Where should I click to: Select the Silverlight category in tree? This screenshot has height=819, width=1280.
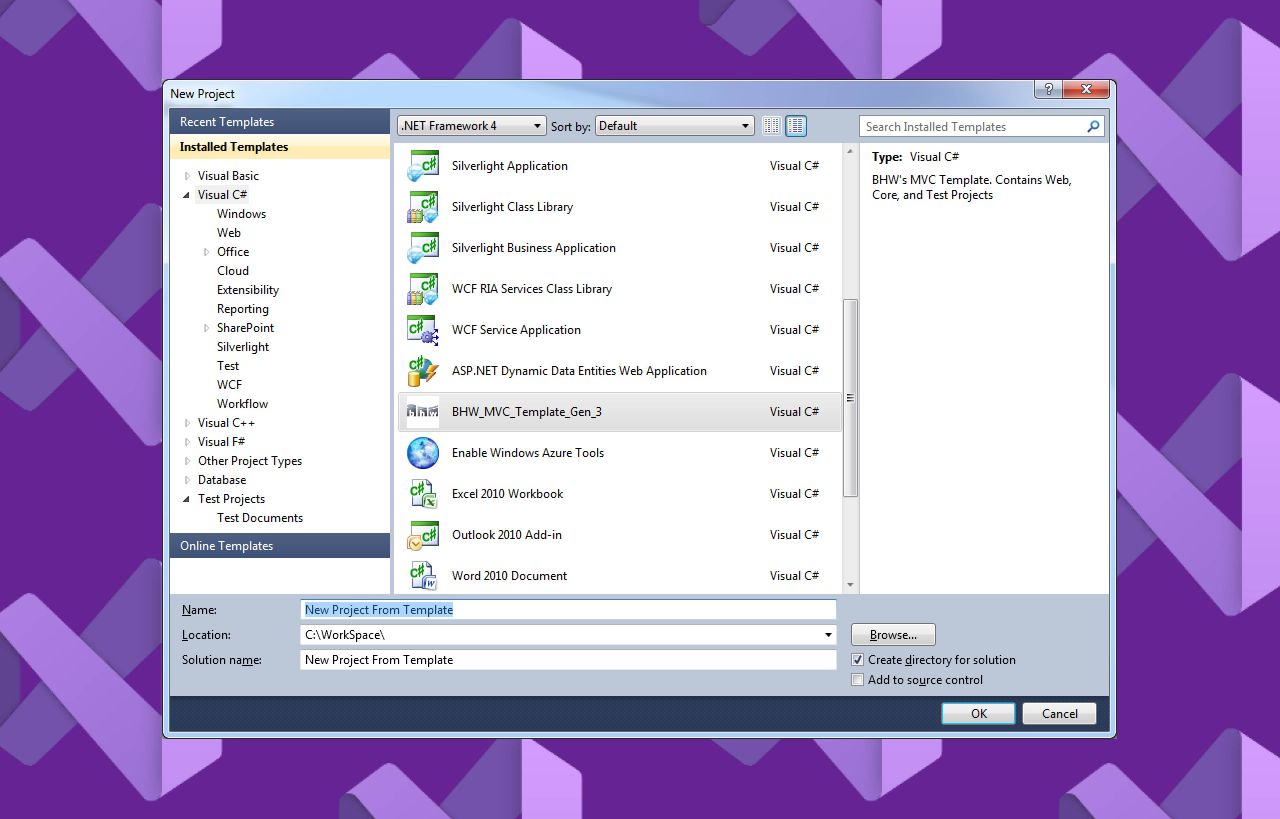[243, 347]
